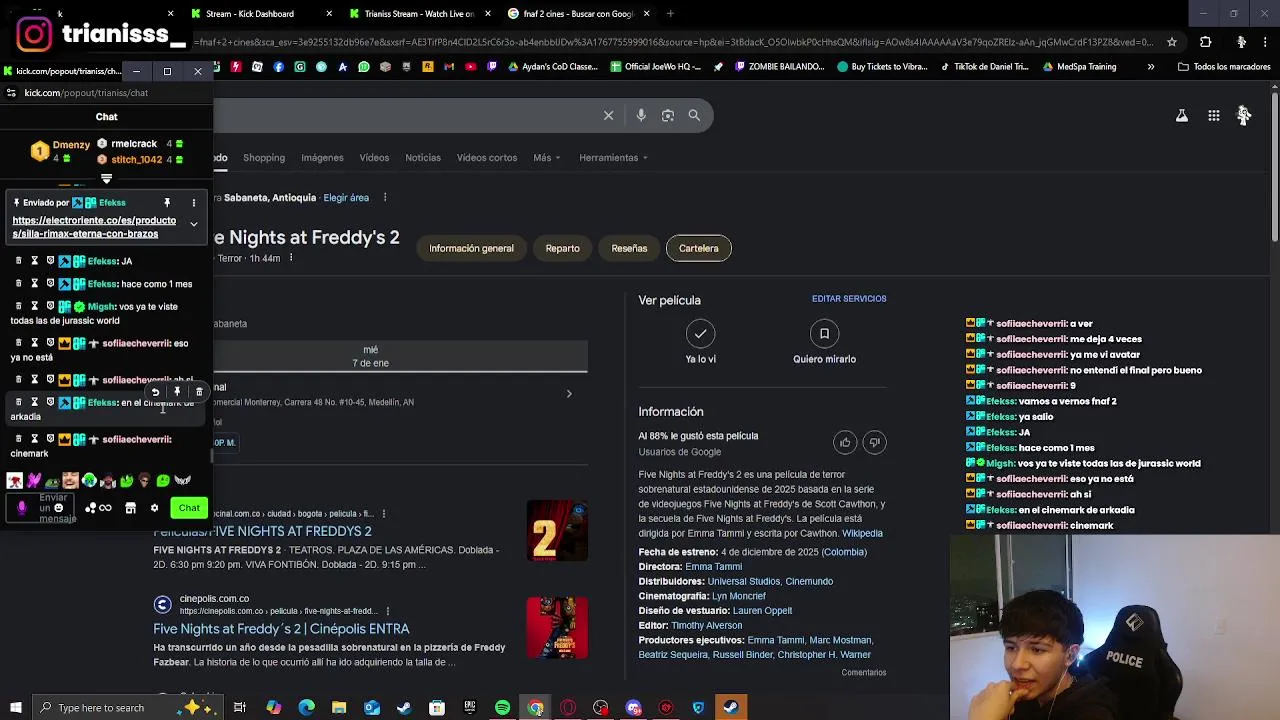Open Chrome extensions puzzle icon

(1205, 42)
